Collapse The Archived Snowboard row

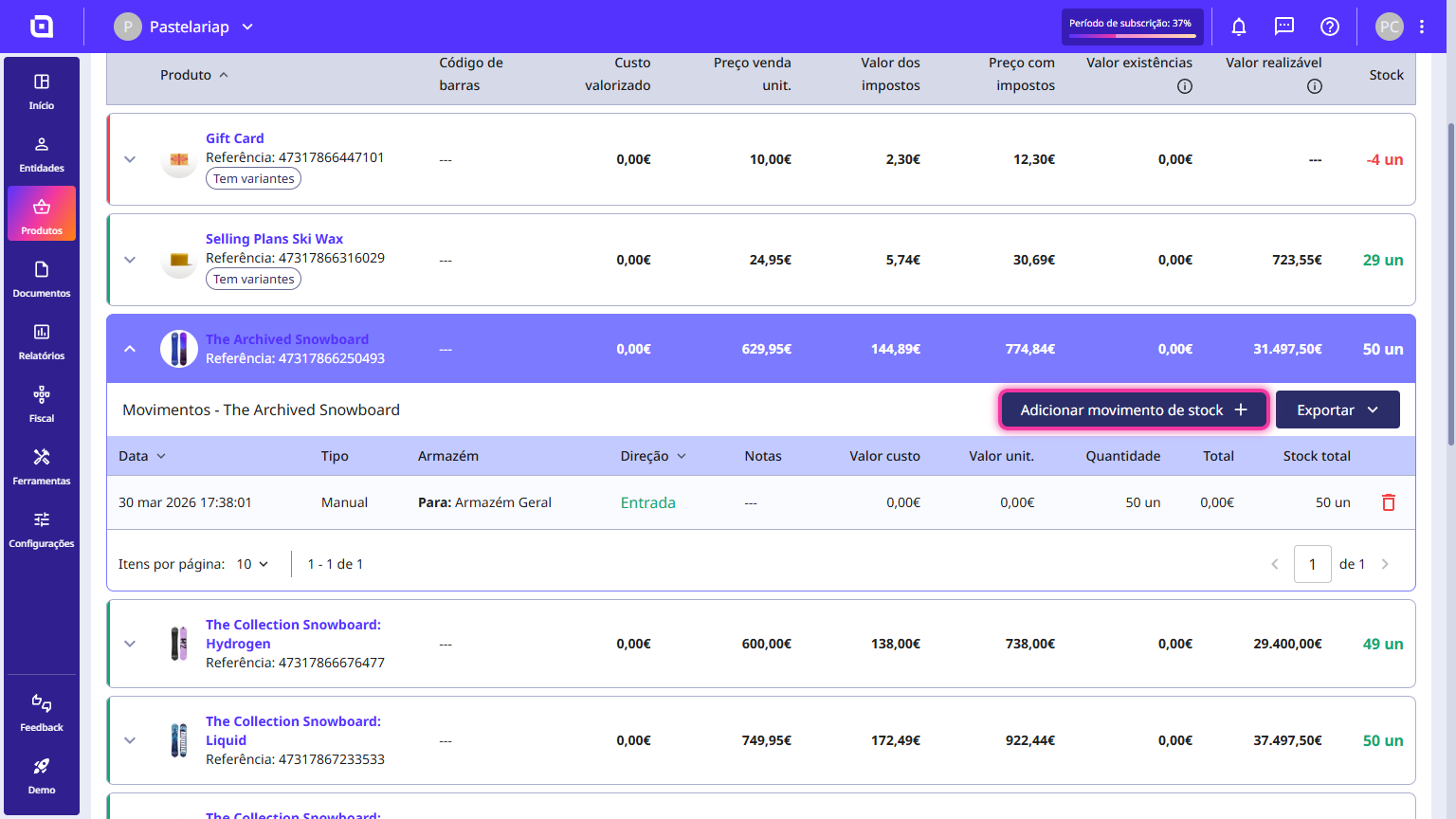130,349
